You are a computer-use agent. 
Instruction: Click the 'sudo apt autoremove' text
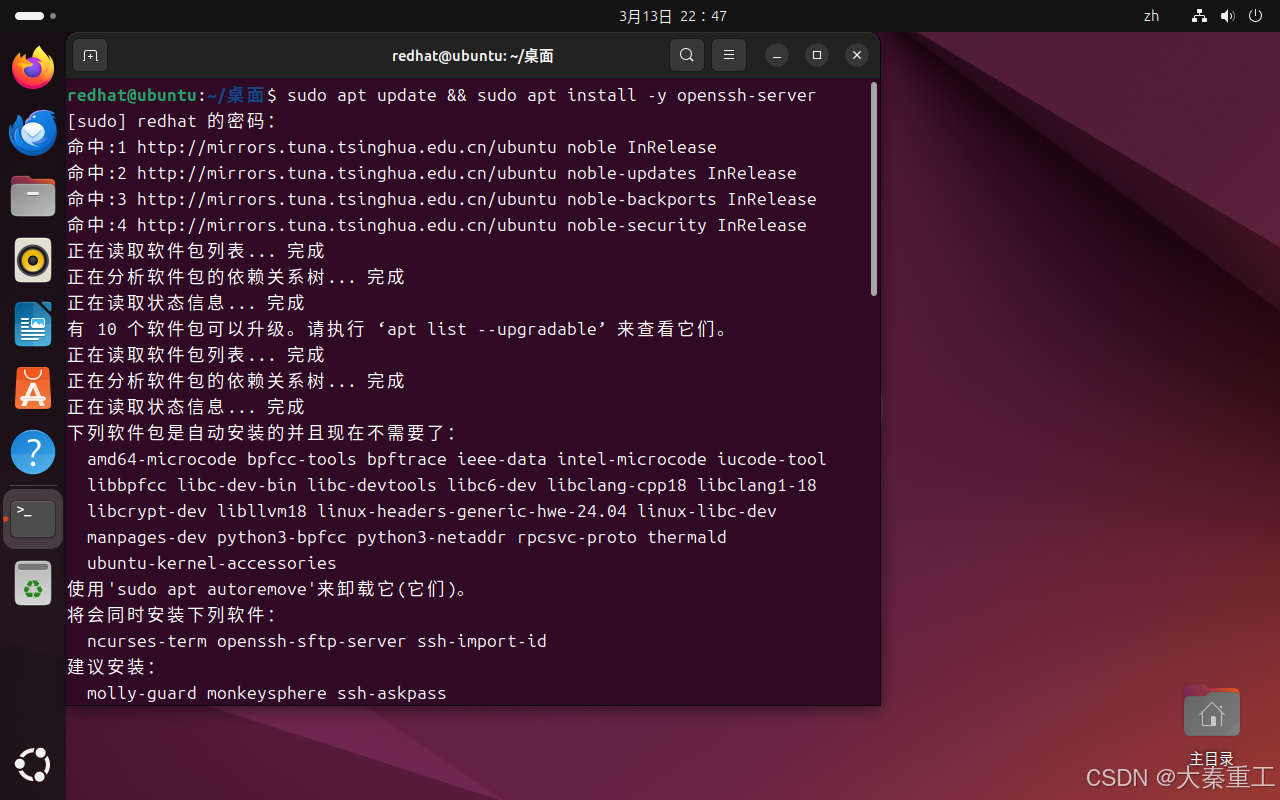click(212, 589)
